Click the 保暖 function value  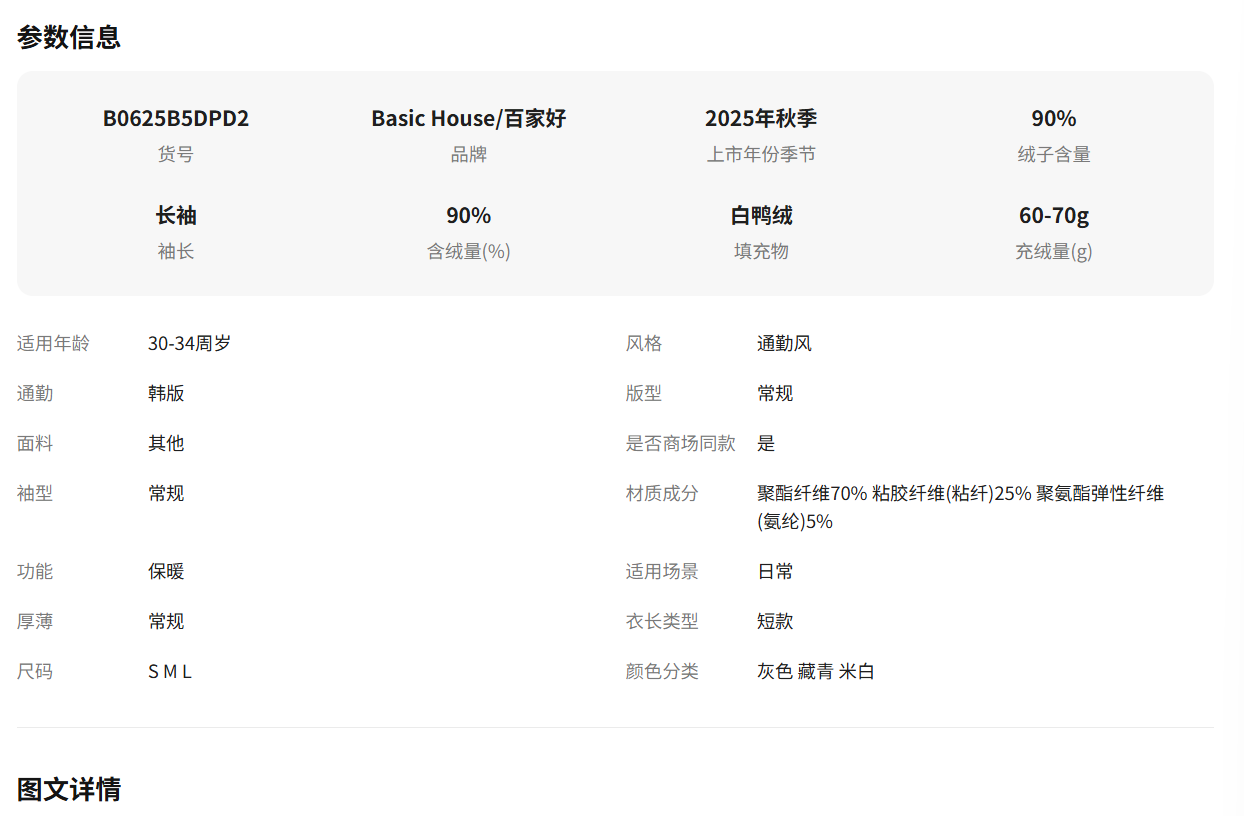coord(166,571)
